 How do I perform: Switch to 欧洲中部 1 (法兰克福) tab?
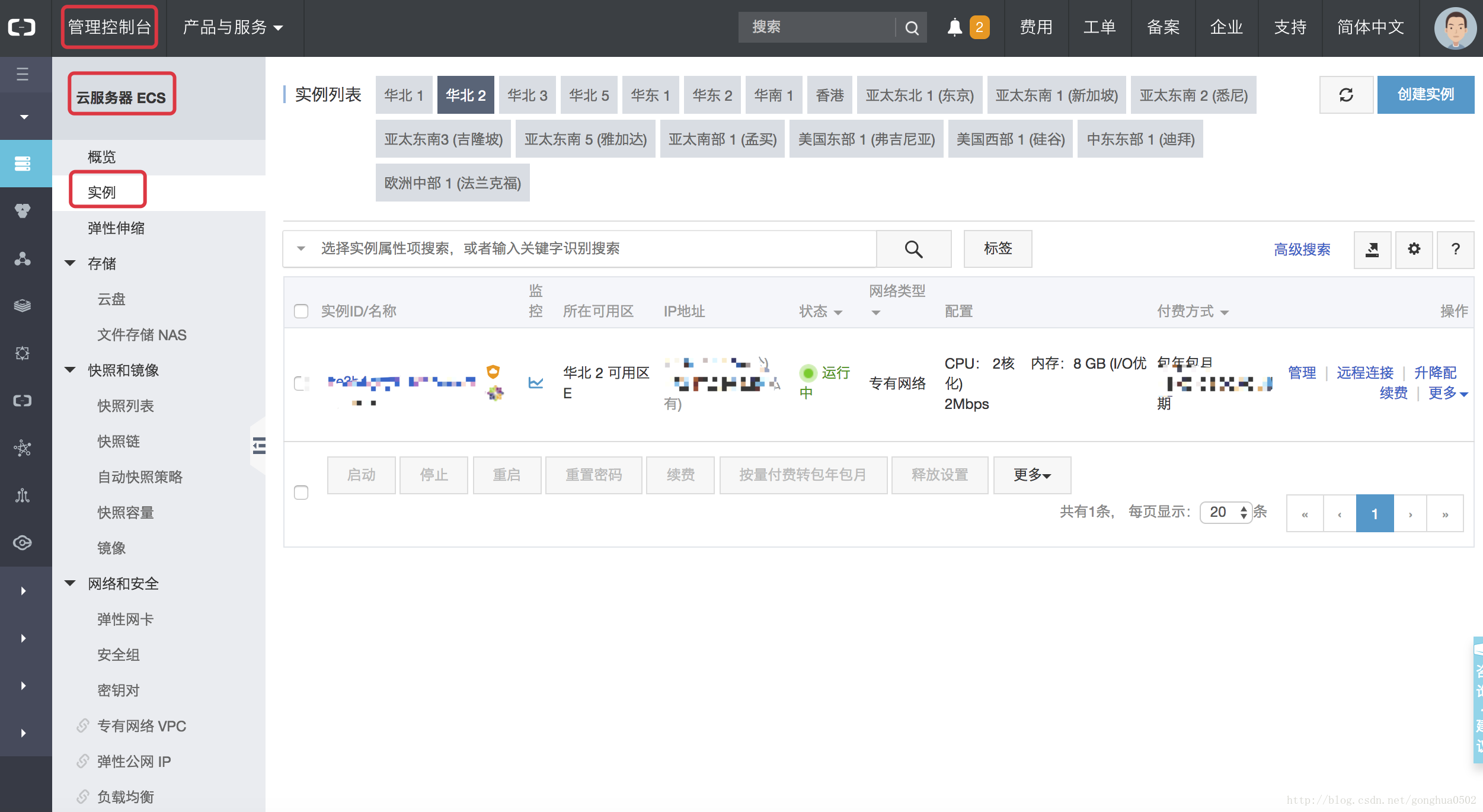click(x=453, y=183)
